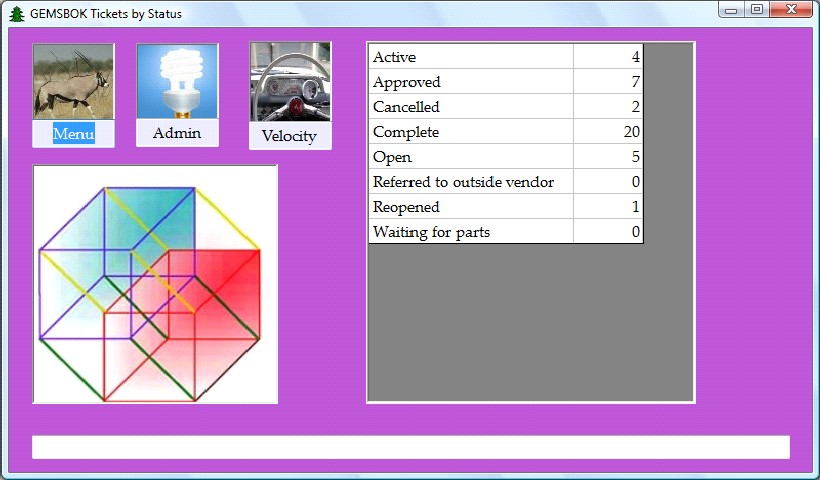Click the green tree icon in title bar
The image size is (820, 480).
[17, 14]
